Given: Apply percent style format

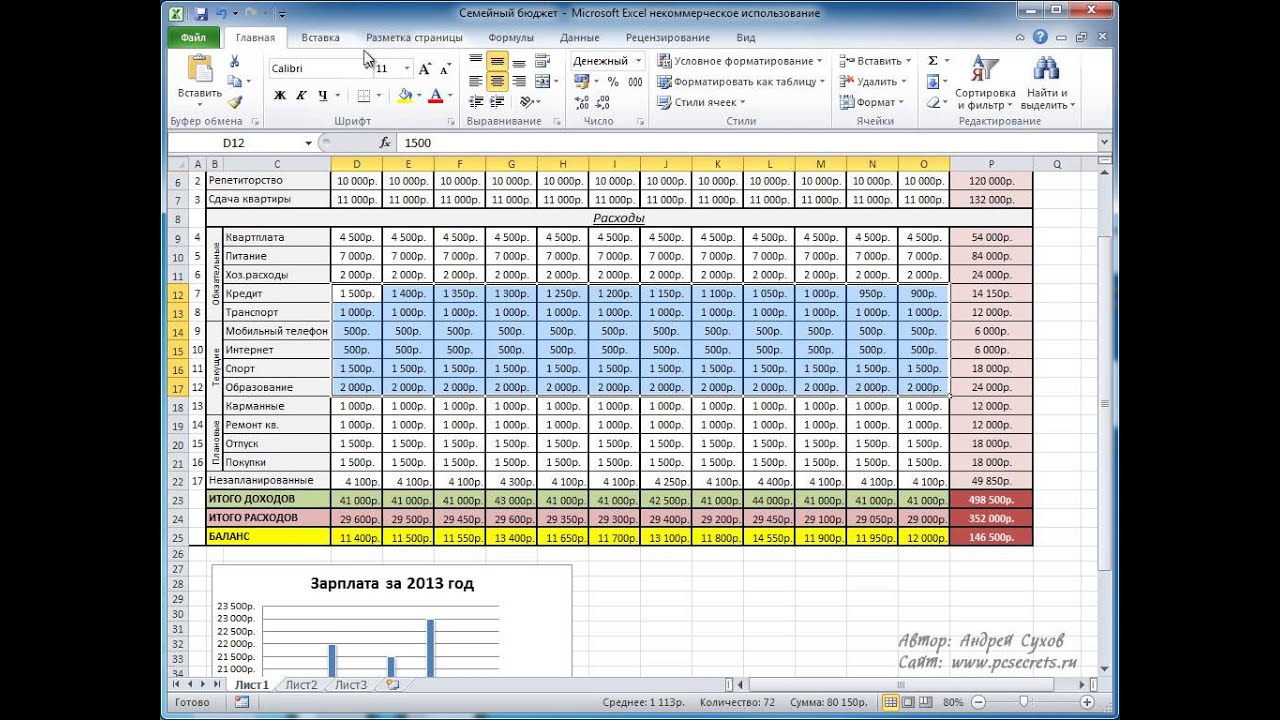Looking at the screenshot, I should [x=612, y=82].
